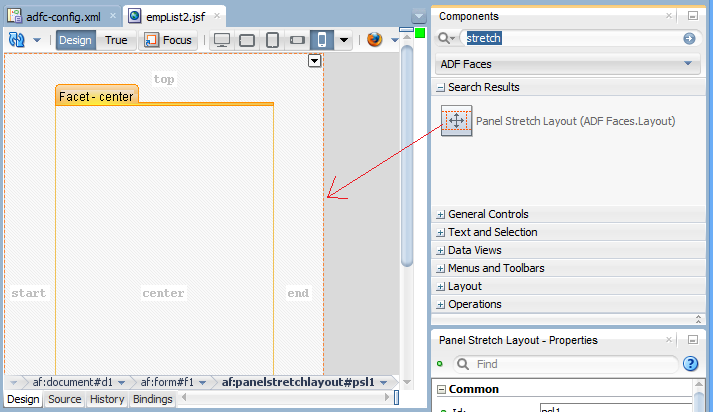Open the browser selection dropdown arrow
This screenshot has height=412, width=713.
[x=394, y=40]
